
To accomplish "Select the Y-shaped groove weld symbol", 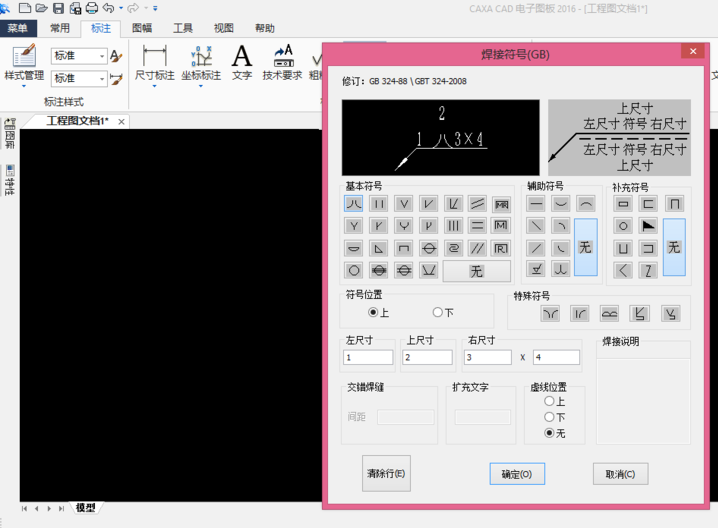I will tap(354, 225).
